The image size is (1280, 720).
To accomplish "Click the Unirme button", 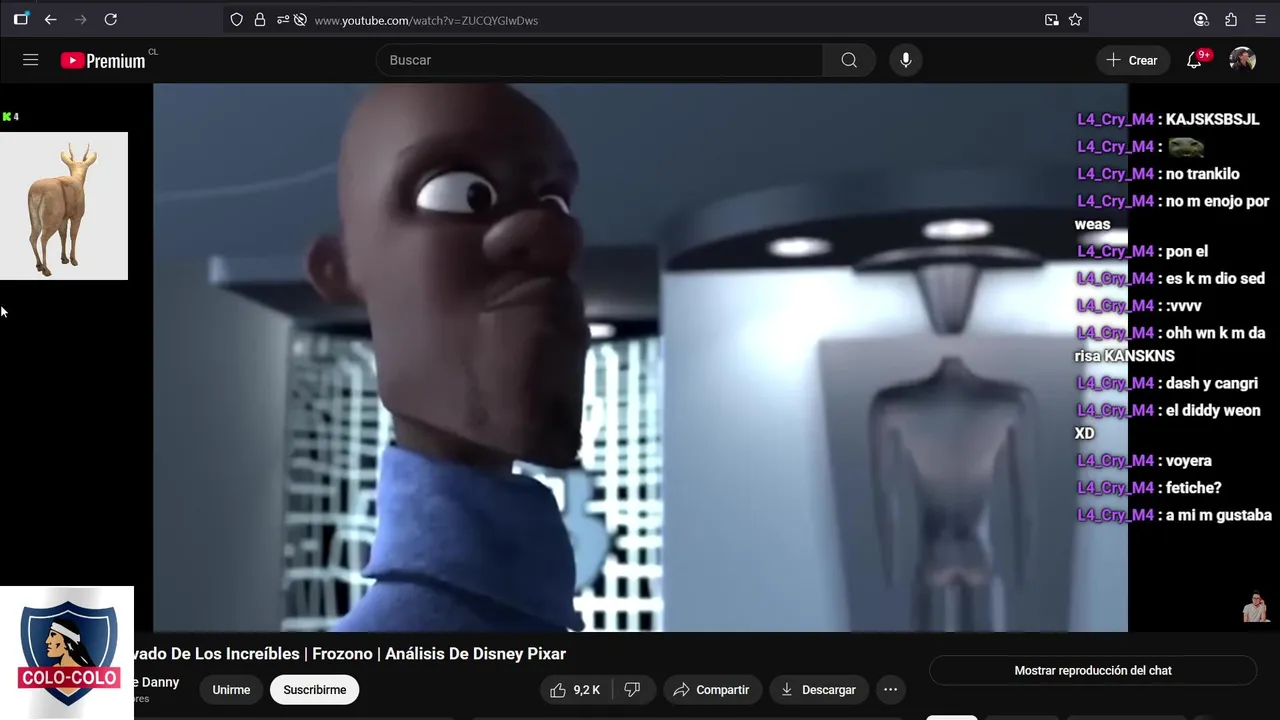I will (231, 690).
